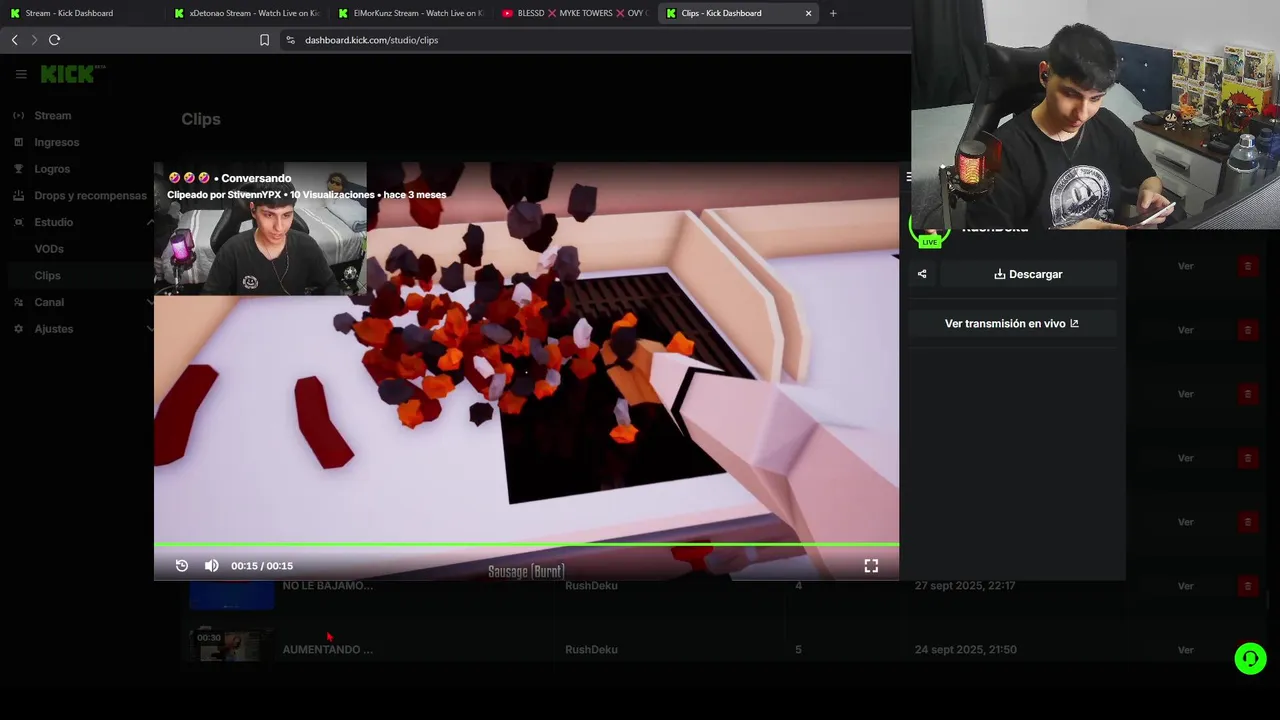Viewport: 1280px width, 720px height.
Task: Seek on the green clip progress bar
Action: pos(526,545)
